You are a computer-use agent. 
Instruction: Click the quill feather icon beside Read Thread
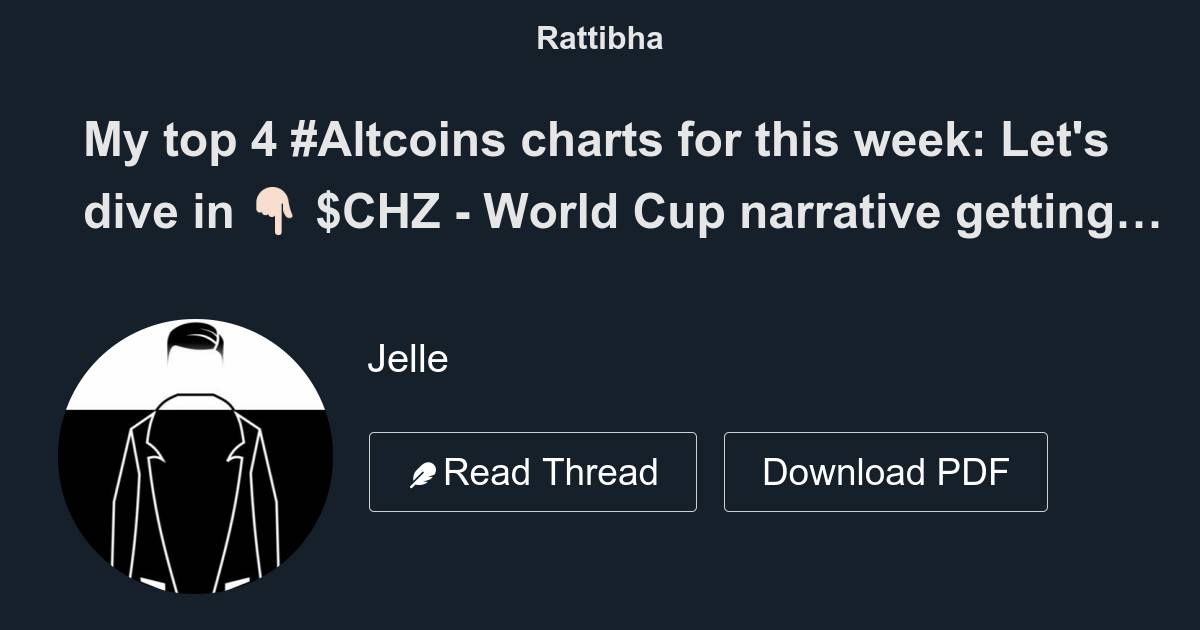(427, 470)
